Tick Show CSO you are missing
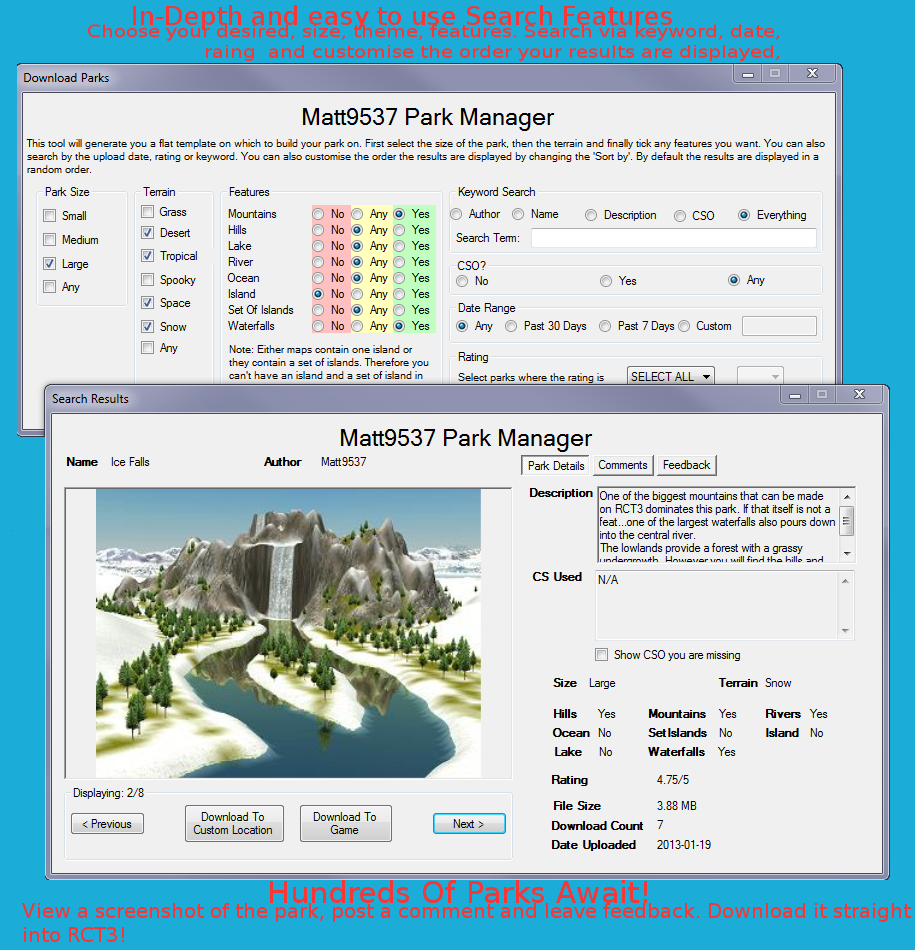Screen dimensions: 915x950 click(601, 654)
